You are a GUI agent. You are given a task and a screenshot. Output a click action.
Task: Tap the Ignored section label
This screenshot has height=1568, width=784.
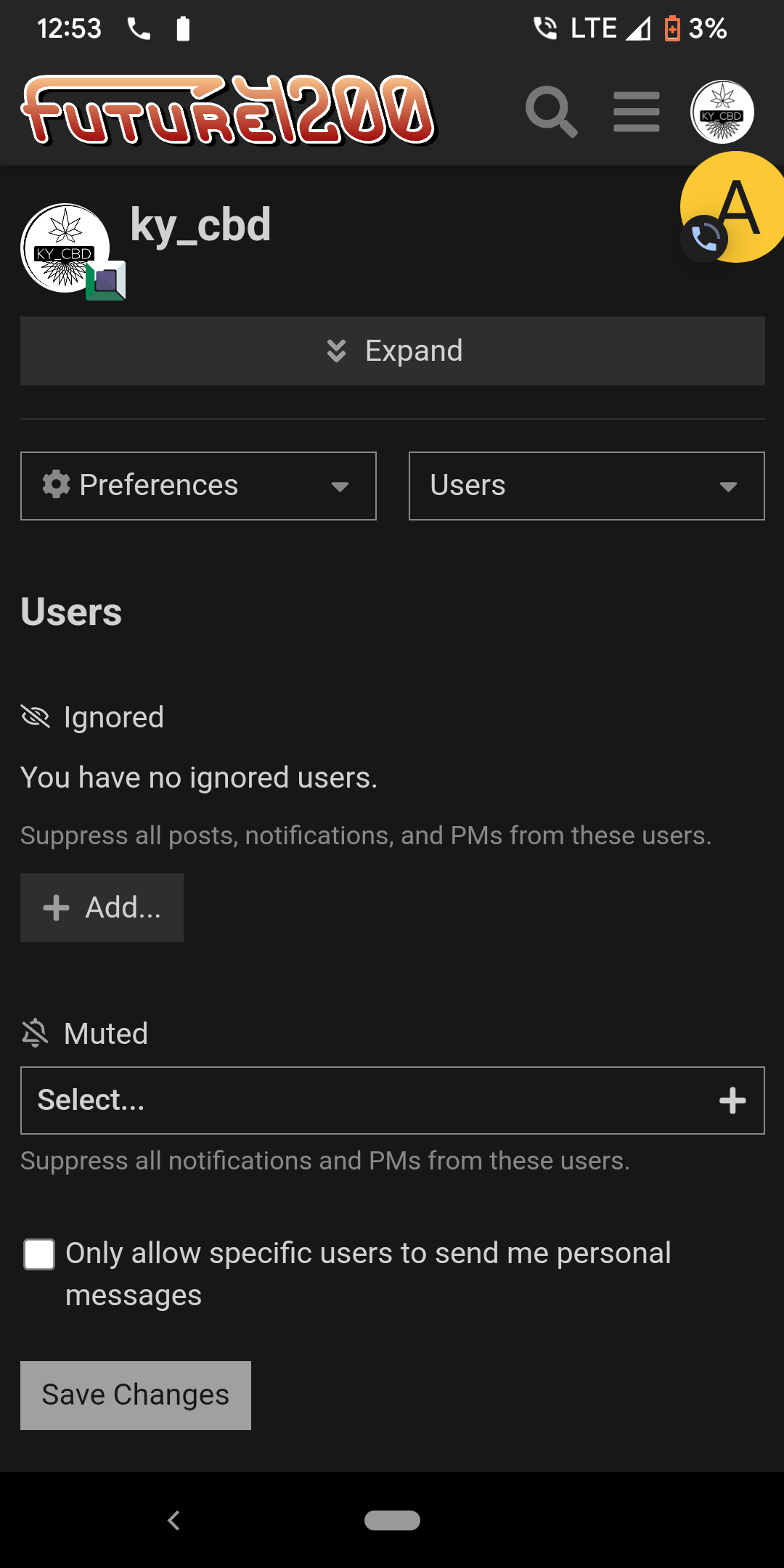click(113, 717)
